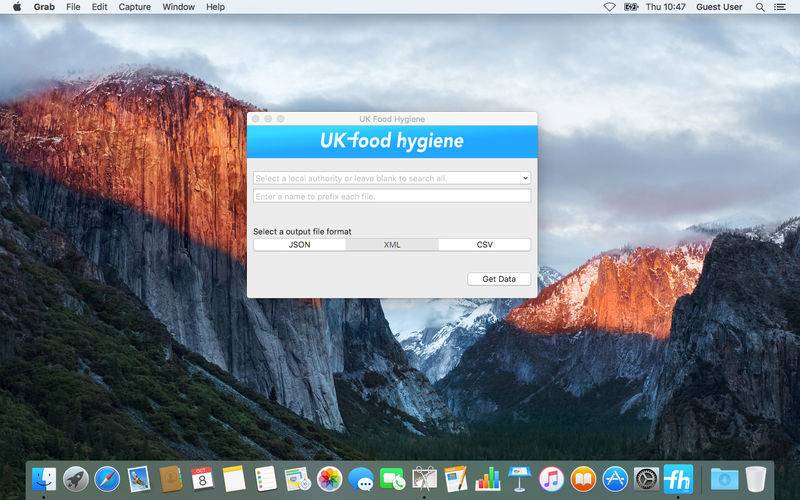Open Keynote from the dock
Image resolution: width=800 pixels, height=500 pixels.
[519, 479]
